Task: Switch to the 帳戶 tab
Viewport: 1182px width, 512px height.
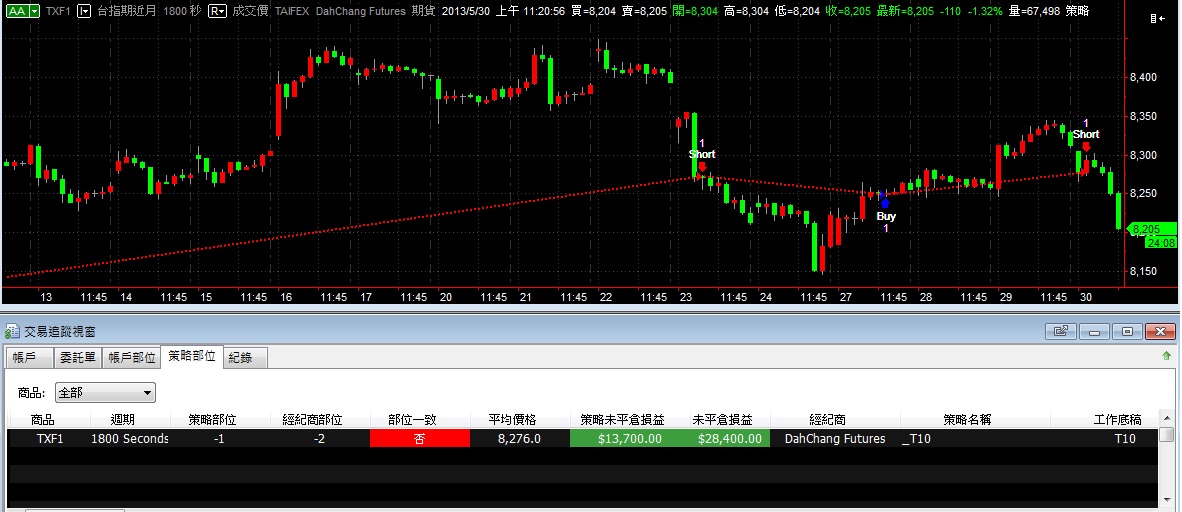Action: click(29, 357)
